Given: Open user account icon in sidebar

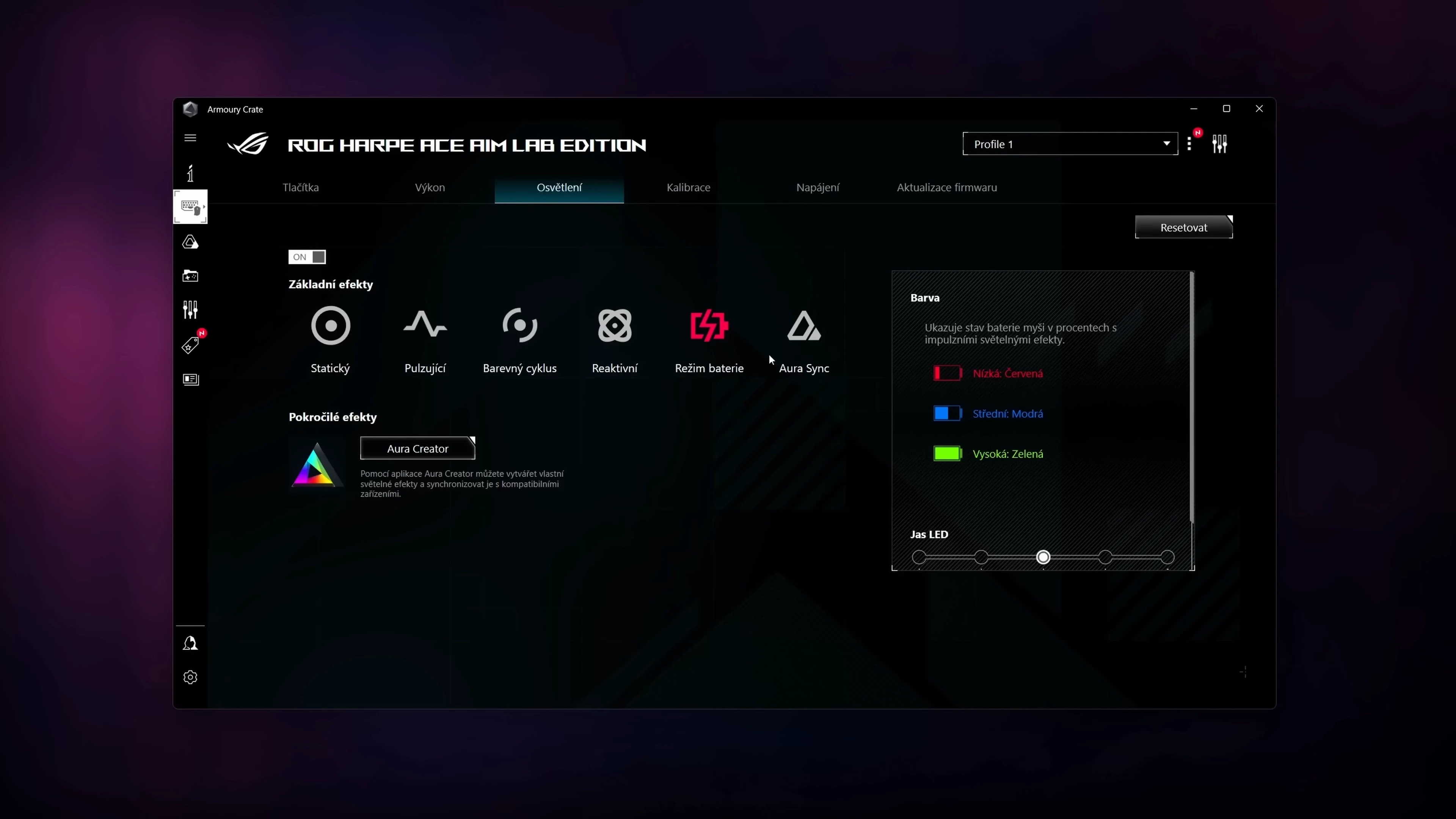Looking at the screenshot, I should [x=190, y=643].
